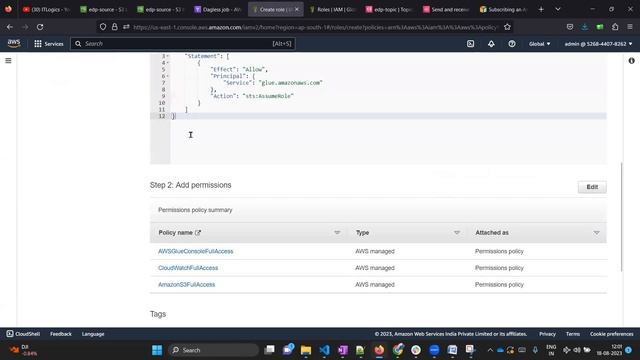The width and height of the screenshot is (640, 360).
Task: Open File Explorer from the taskbar
Action: click(x=306, y=350)
